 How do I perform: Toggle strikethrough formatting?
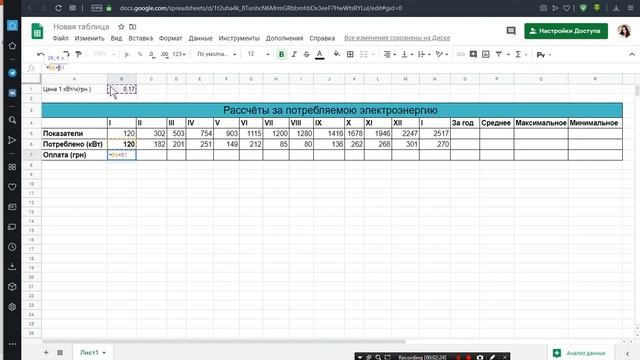307,54
